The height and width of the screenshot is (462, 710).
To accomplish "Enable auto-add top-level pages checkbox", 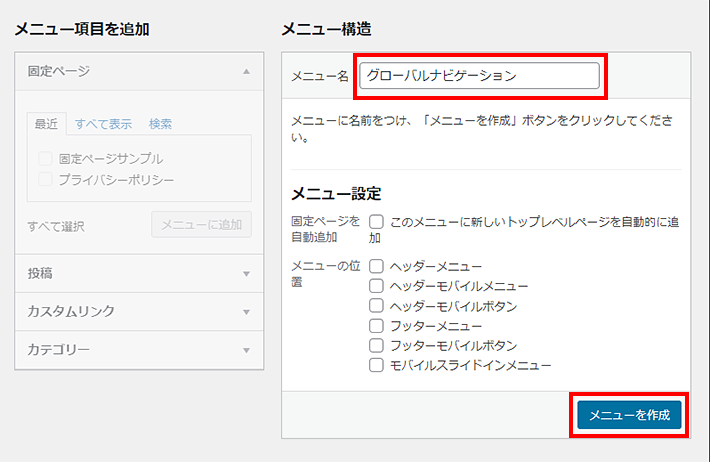I will click(x=376, y=222).
